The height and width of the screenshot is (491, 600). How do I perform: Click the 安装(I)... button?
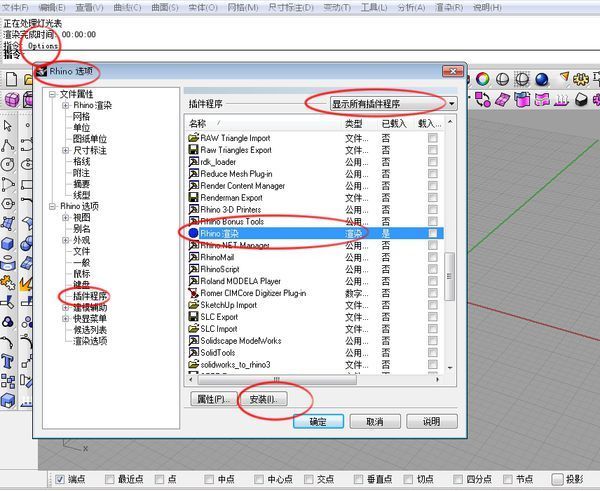(x=263, y=399)
